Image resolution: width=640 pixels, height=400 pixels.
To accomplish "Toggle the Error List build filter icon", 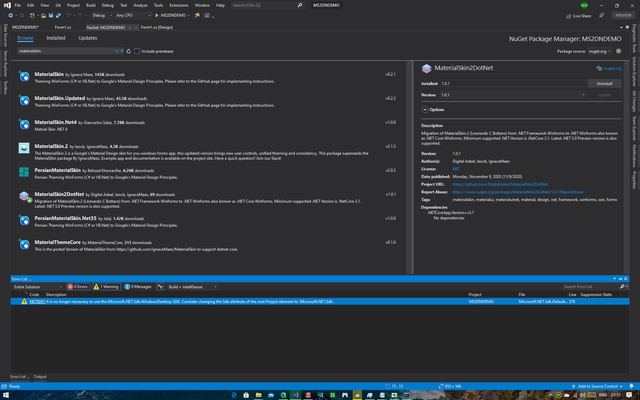I will (x=160, y=287).
